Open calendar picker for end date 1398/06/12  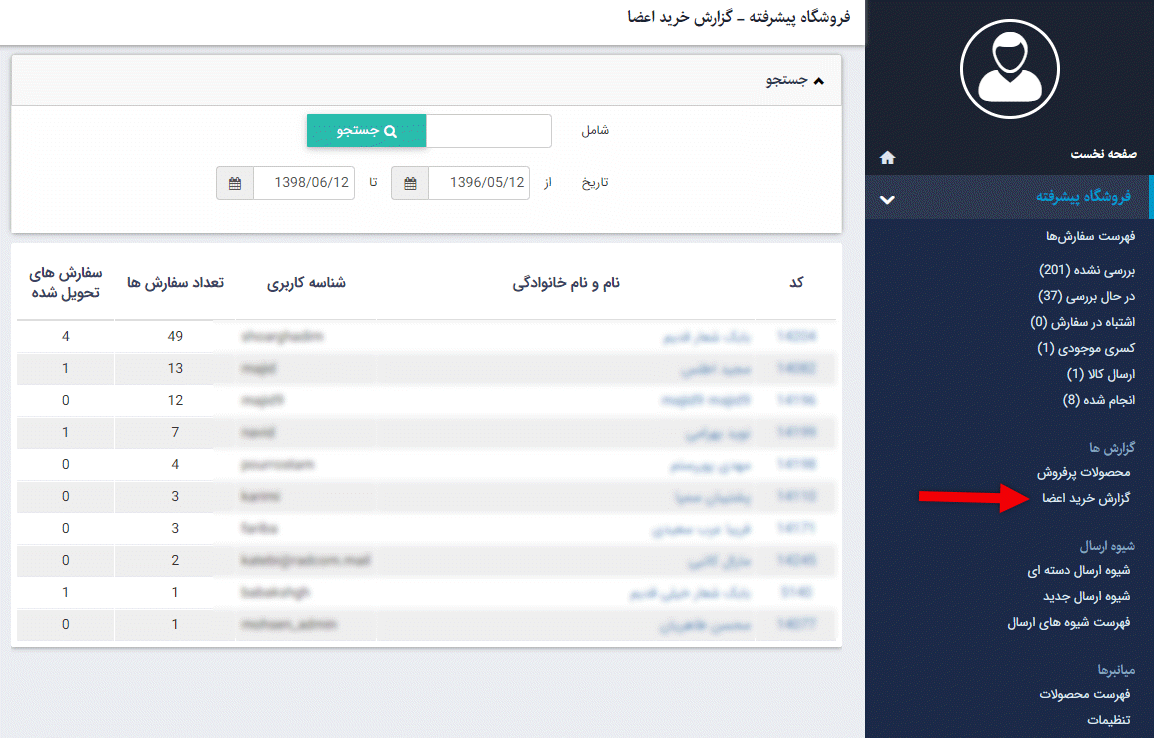235,183
